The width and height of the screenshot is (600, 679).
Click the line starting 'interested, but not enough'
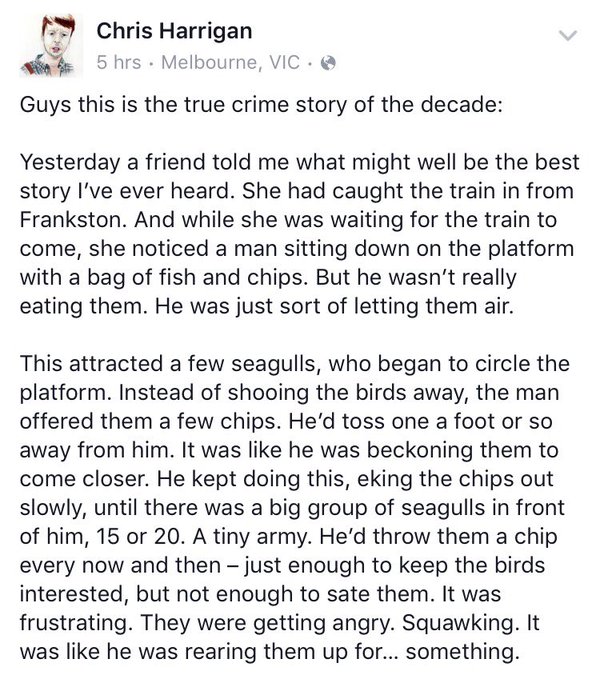coord(260,594)
